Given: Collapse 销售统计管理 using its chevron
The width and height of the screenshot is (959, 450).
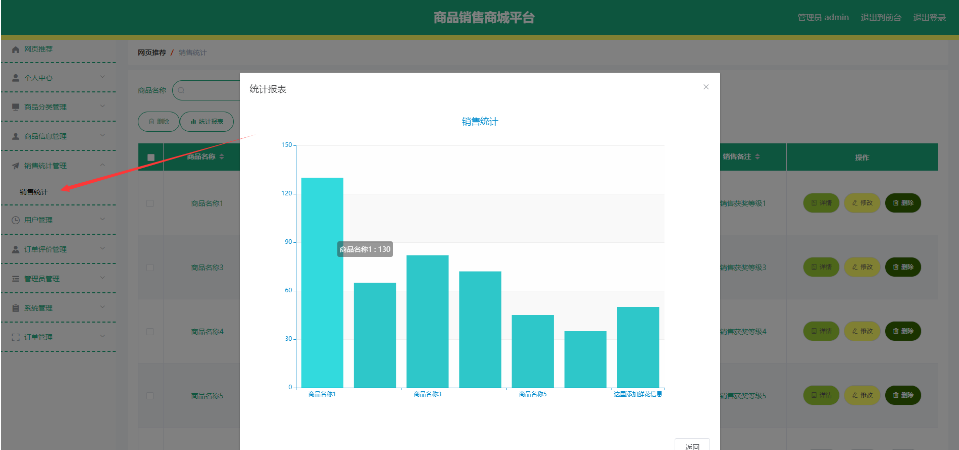Looking at the screenshot, I should [x=103, y=165].
